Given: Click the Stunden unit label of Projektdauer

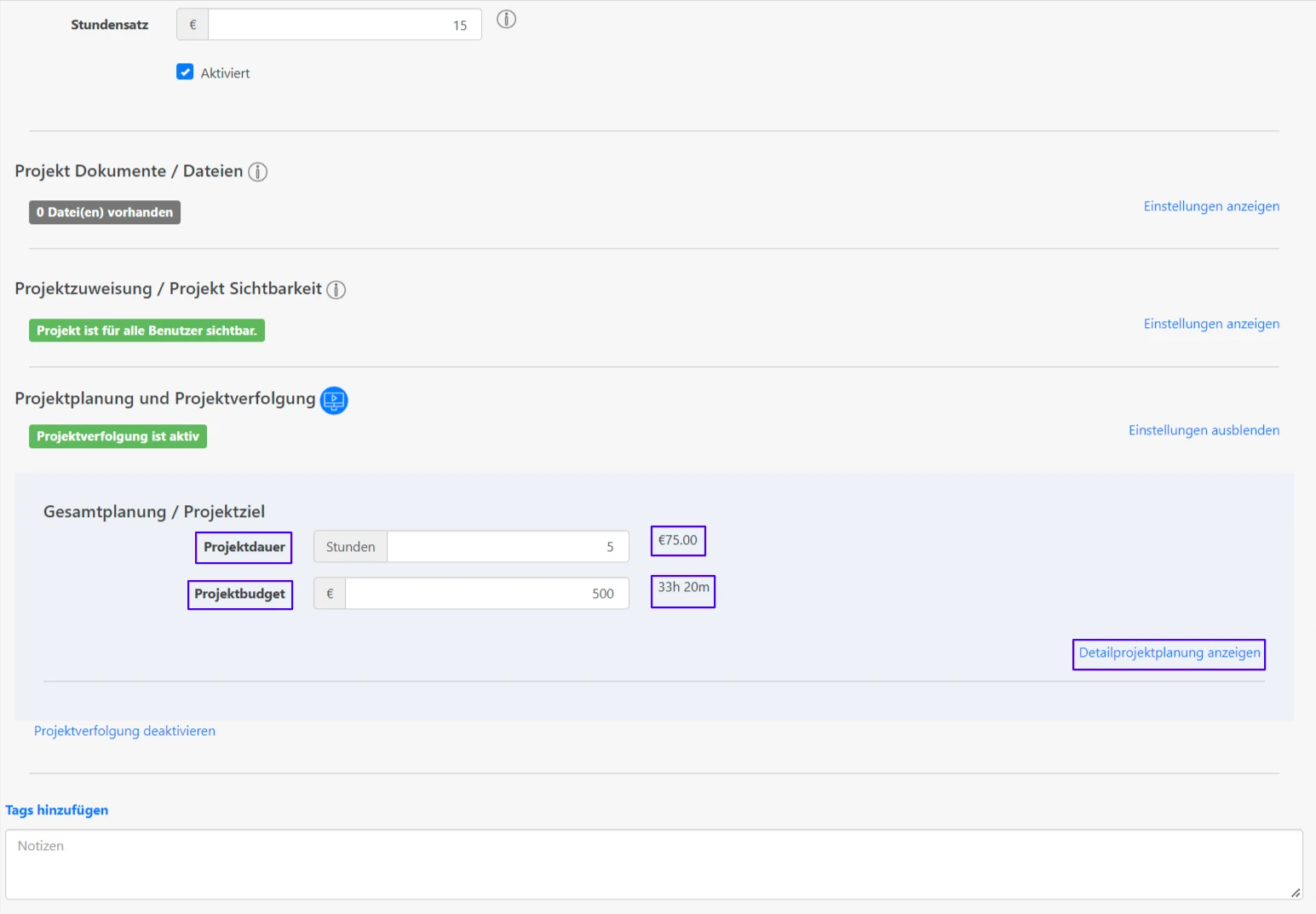Looking at the screenshot, I should 350,547.
